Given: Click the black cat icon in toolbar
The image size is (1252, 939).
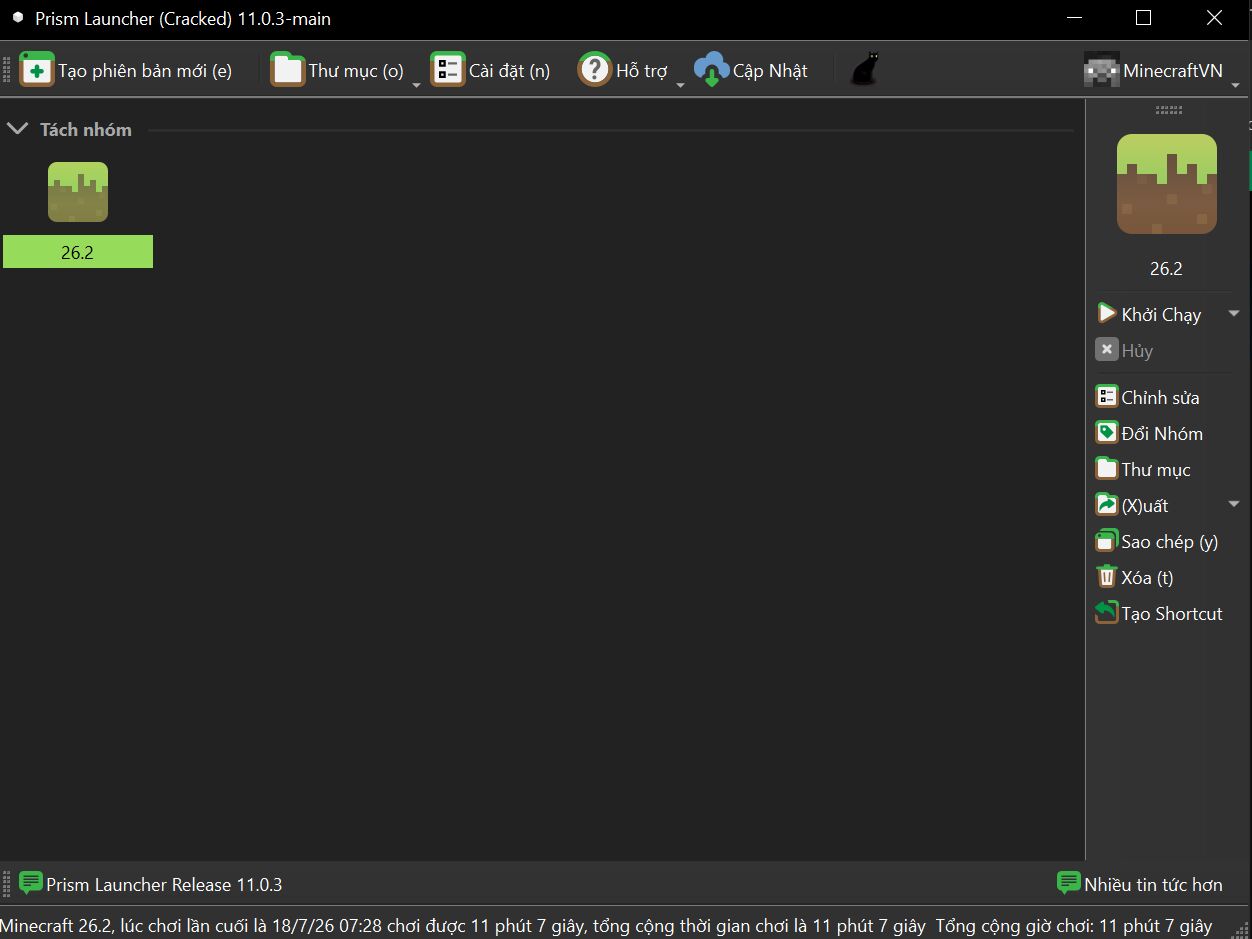Looking at the screenshot, I should pos(864,70).
